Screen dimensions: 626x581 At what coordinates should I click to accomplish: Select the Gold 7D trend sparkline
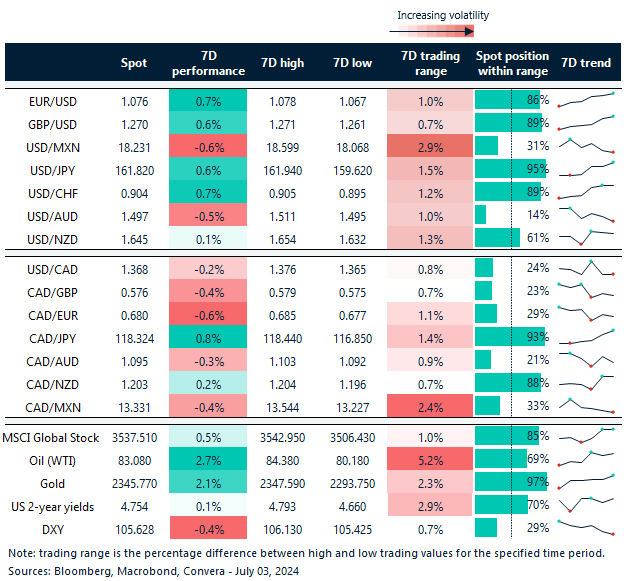586,483
